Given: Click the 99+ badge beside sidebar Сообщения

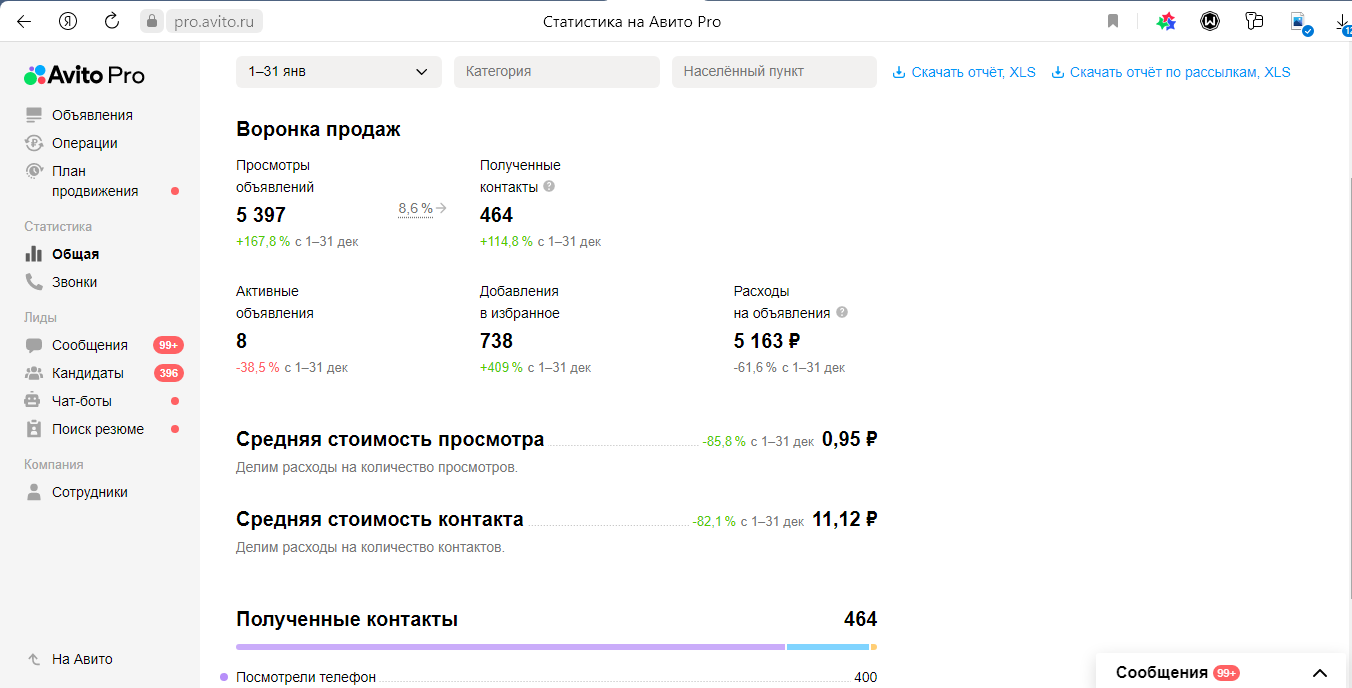Looking at the screenshot, I should point(168,345).
